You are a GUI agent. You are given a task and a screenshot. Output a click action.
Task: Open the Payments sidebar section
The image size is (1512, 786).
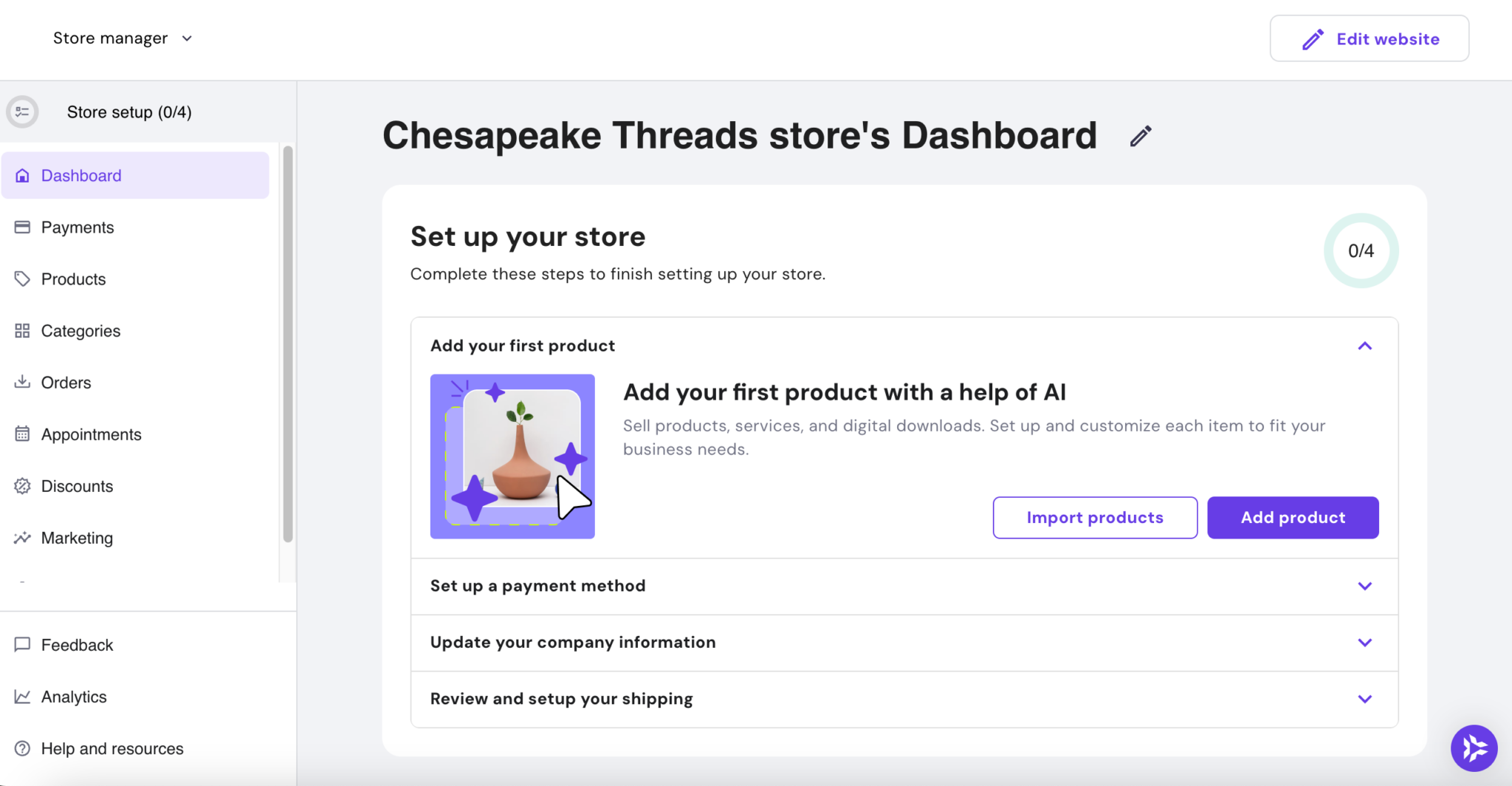(78, 227)
